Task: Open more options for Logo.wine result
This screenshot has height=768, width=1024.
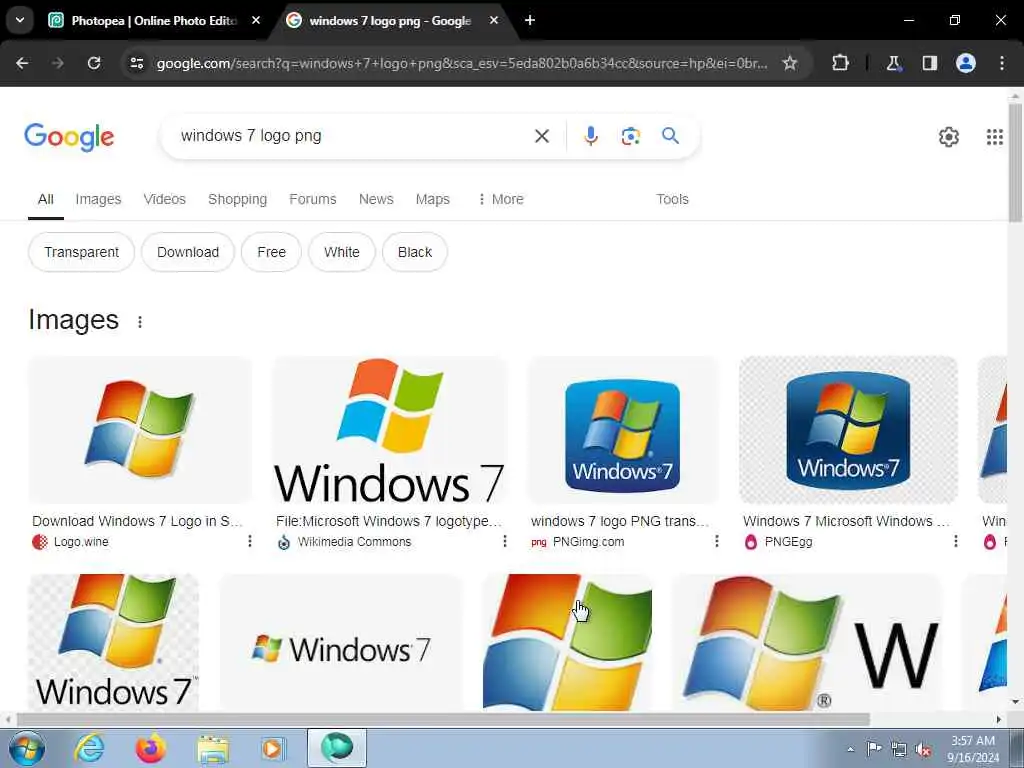Action: (249, 541)
